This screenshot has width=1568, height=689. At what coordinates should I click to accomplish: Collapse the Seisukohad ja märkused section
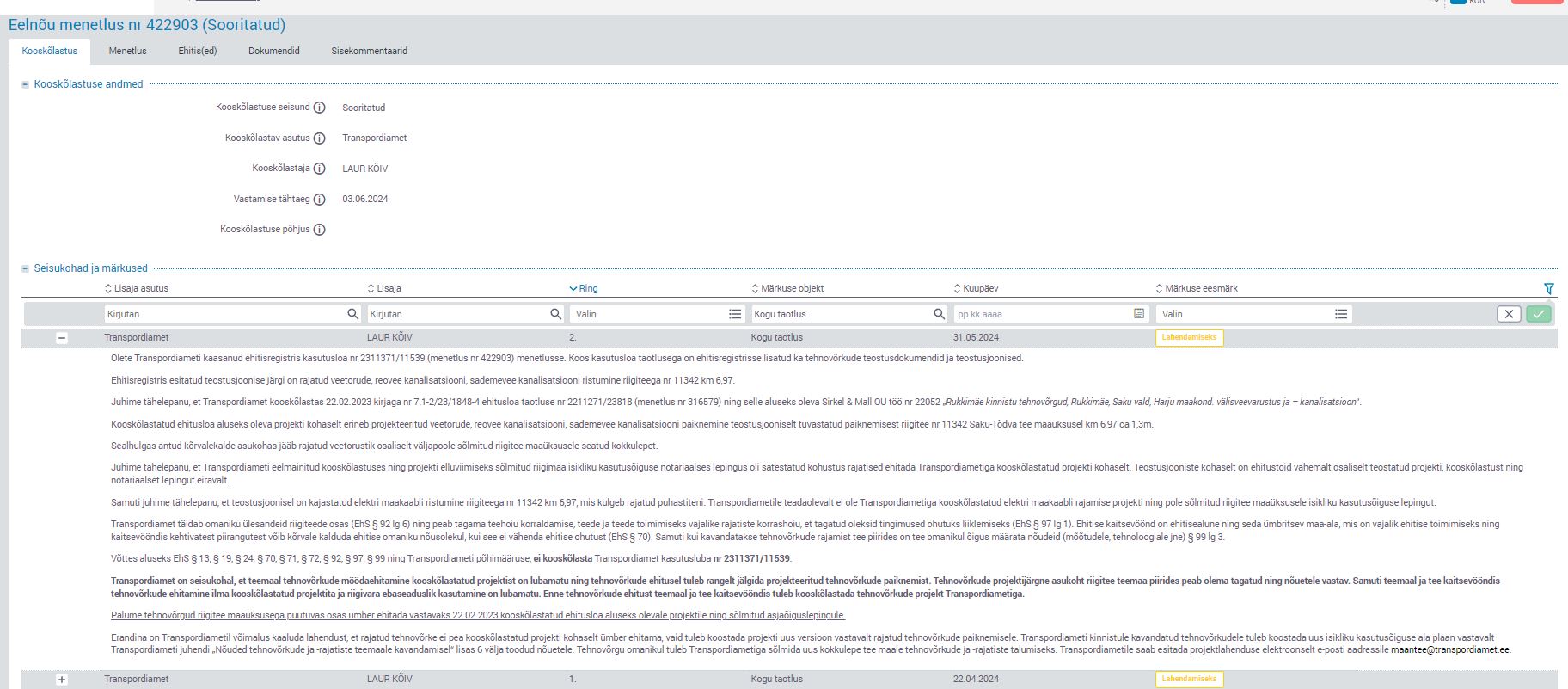point(26,268)
